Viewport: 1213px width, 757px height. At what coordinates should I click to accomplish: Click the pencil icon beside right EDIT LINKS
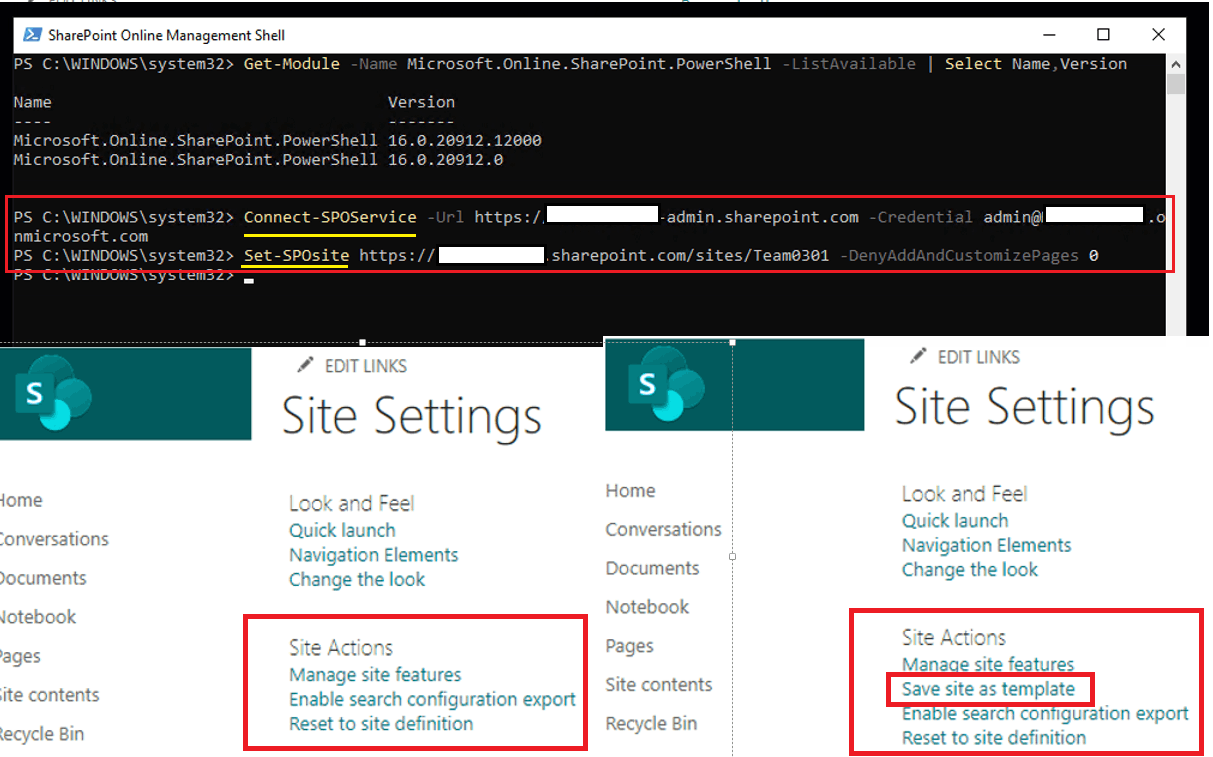[x=919, y=357]
